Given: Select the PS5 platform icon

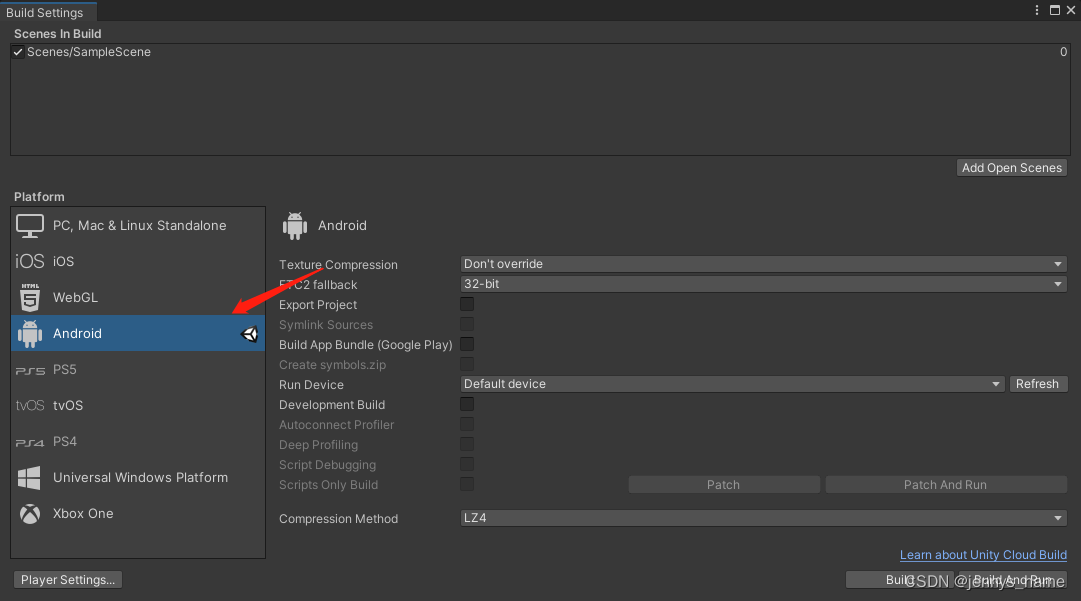Looking at the screenshot, I should point(28,369).
